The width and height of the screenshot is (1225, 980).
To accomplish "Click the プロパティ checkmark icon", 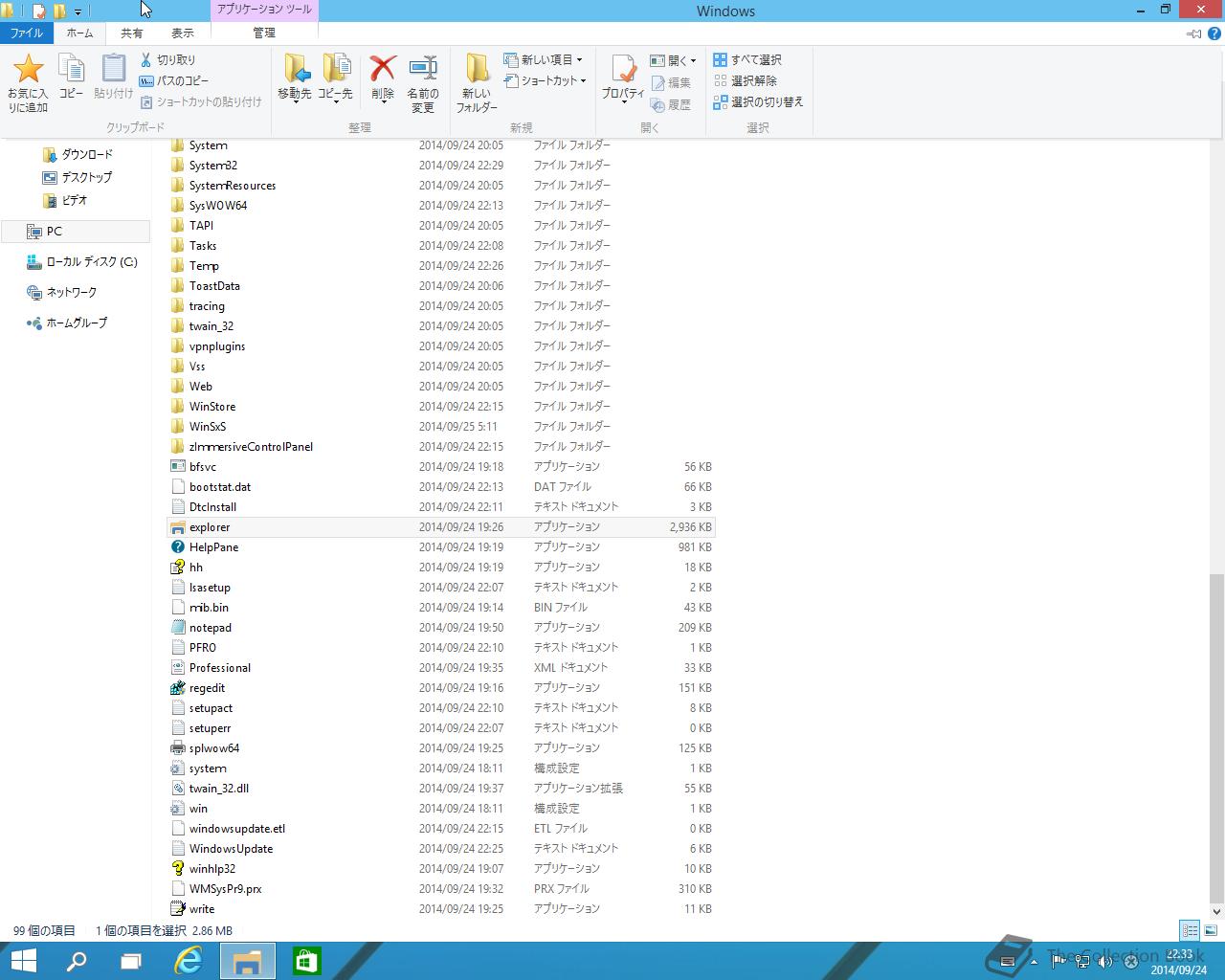I will pyautogui.click(x=623, y=69).
